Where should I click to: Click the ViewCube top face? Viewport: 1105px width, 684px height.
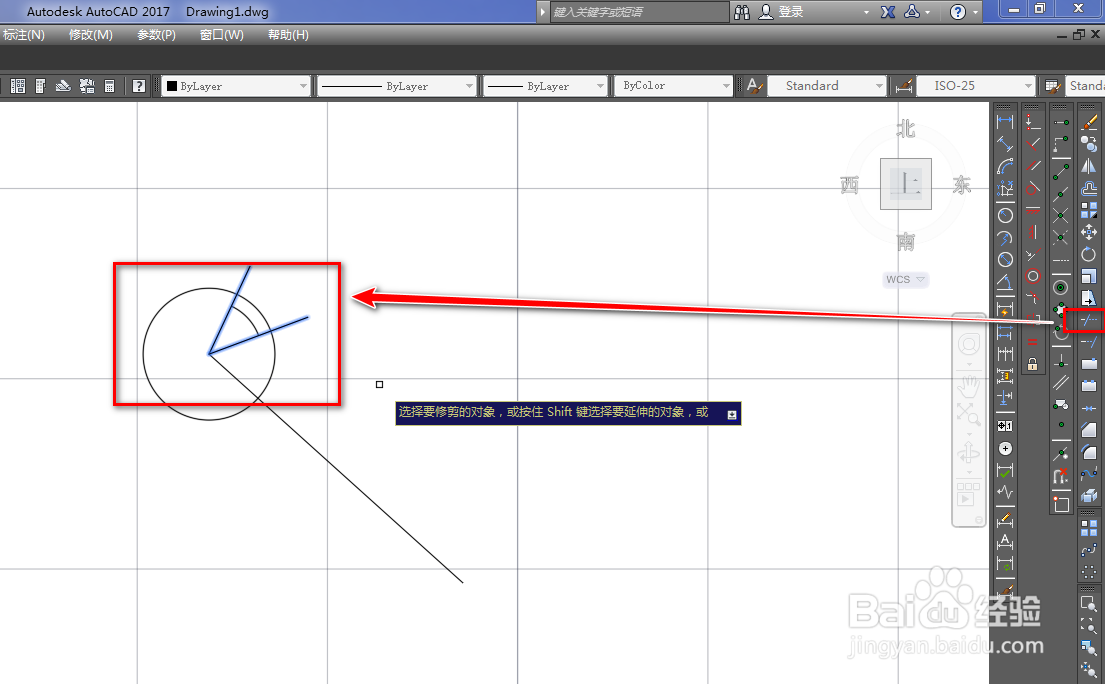(906, 184)
